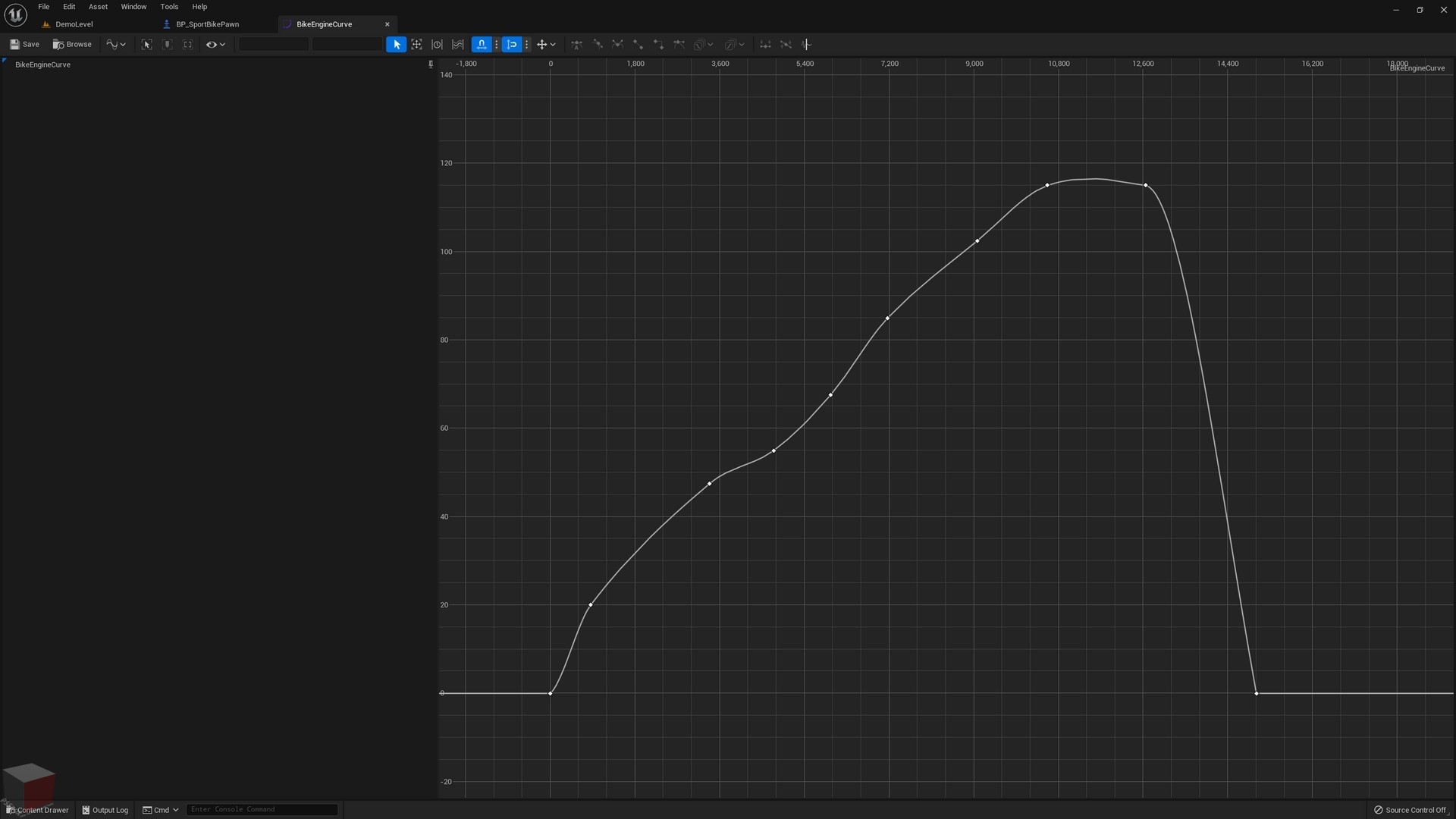Screen dimensions: 1456x819
Task: Open the Output Log
Action: click(x=105, y=810)
